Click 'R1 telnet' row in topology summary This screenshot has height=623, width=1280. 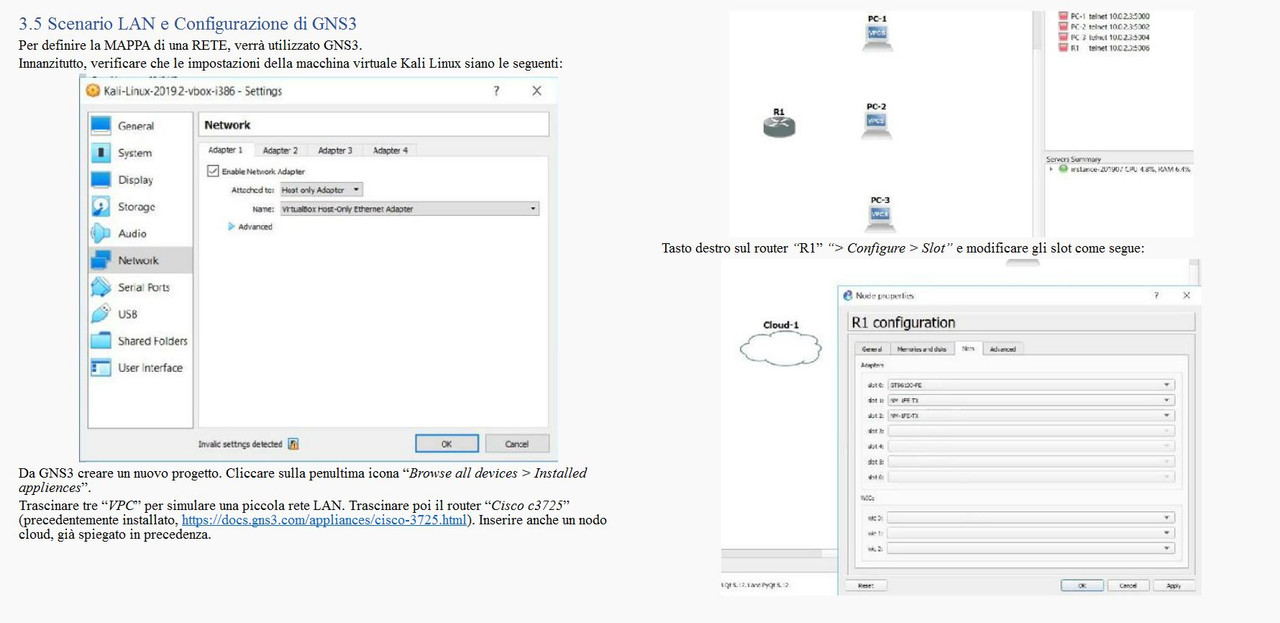tap(1110, 47)
